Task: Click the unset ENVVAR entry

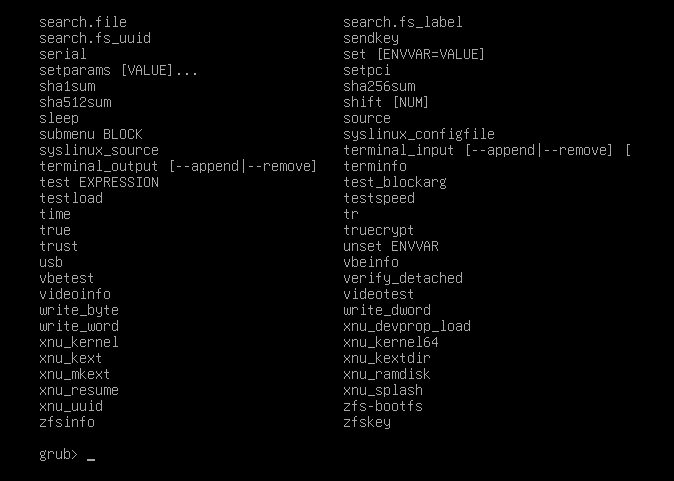Action: (391, 246)
